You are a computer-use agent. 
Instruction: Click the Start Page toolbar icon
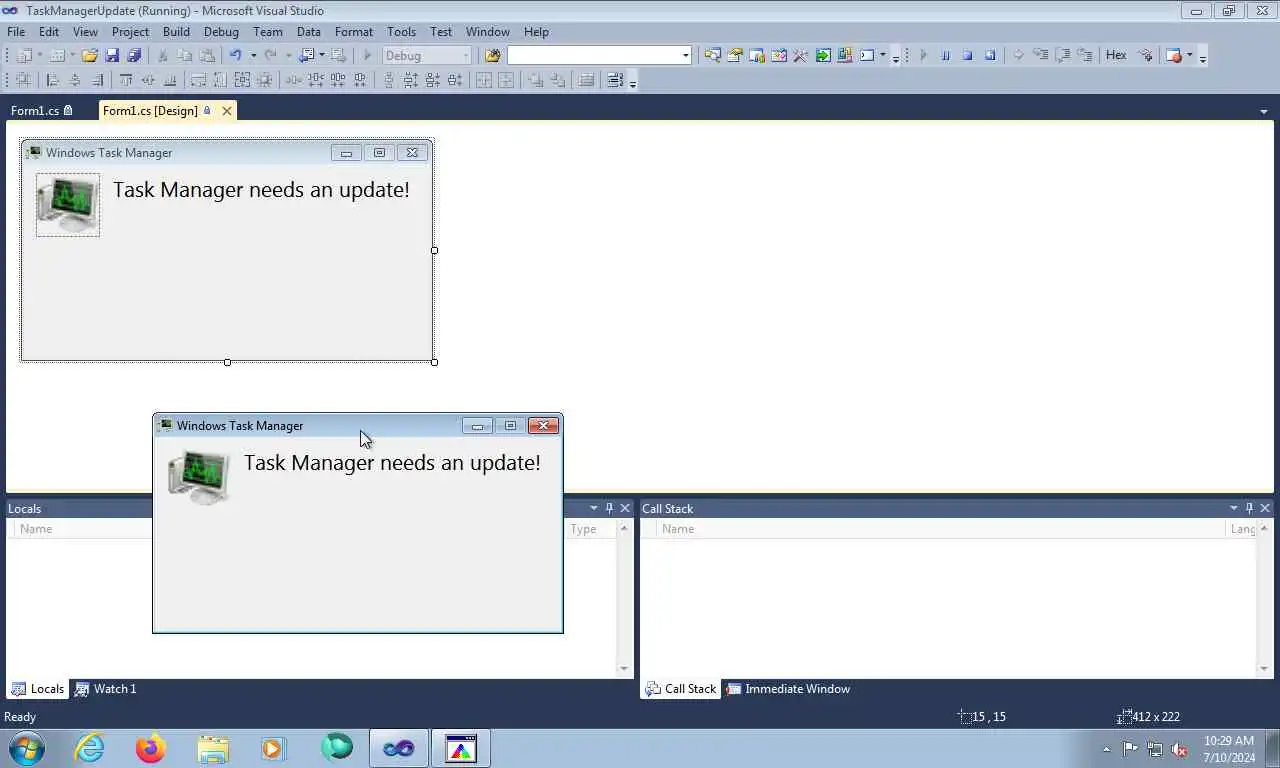(823, 56)
